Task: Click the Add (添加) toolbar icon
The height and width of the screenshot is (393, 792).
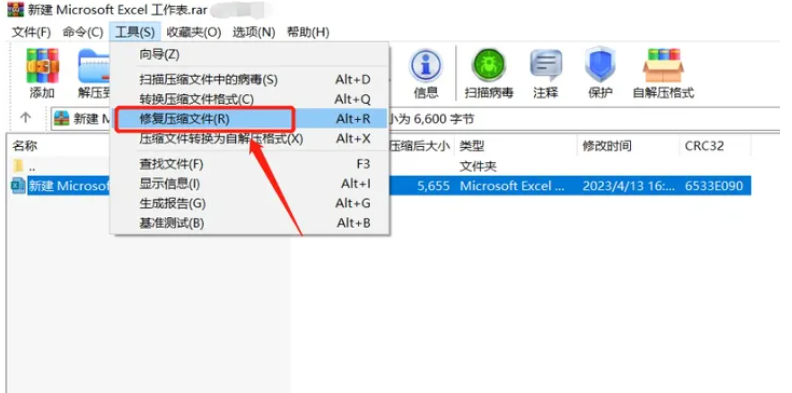Action: click(42, 66)
